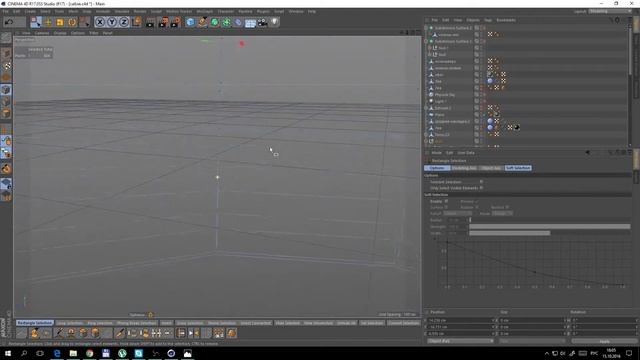The image size is (640, 360).
Task: Toggle Only Select Visible Elements checkbox
Action: click(481, 188)
